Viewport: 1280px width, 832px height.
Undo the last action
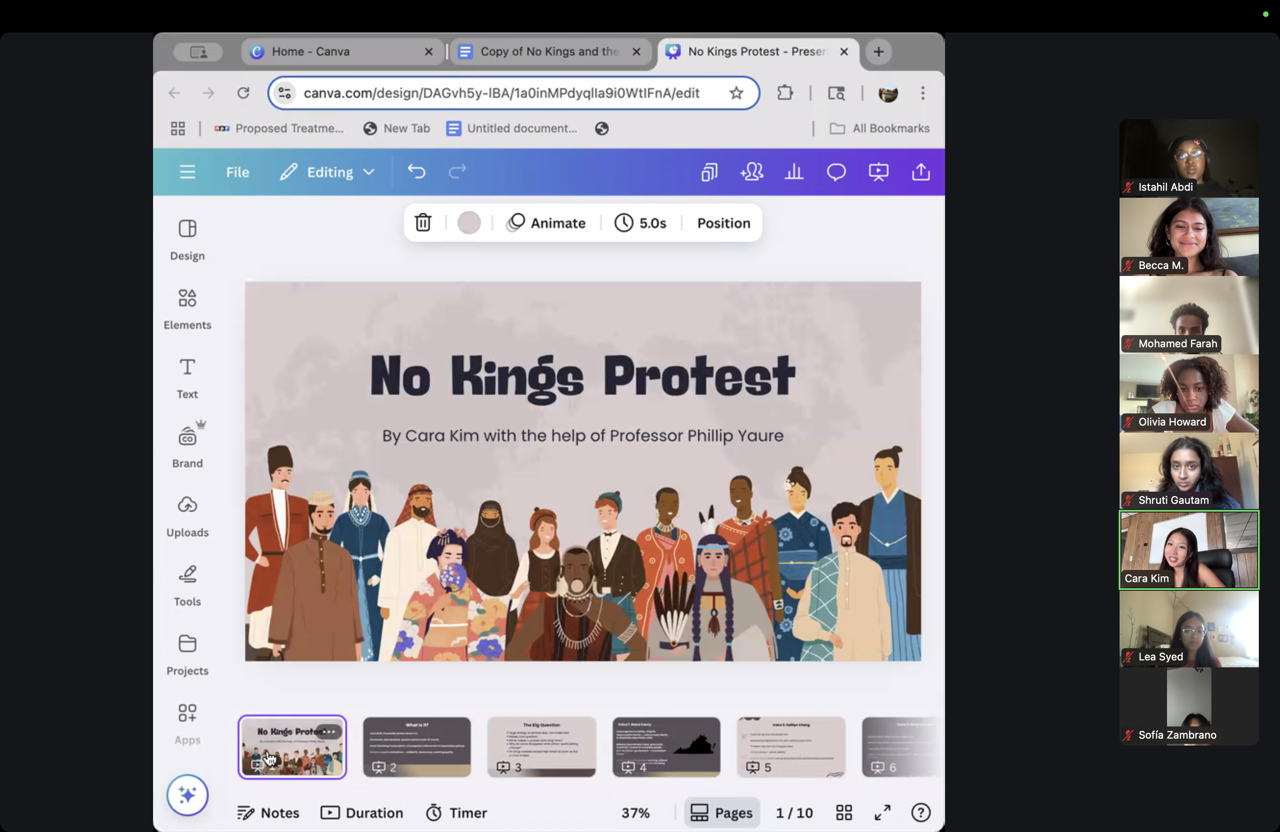click(x=416, y=172)
